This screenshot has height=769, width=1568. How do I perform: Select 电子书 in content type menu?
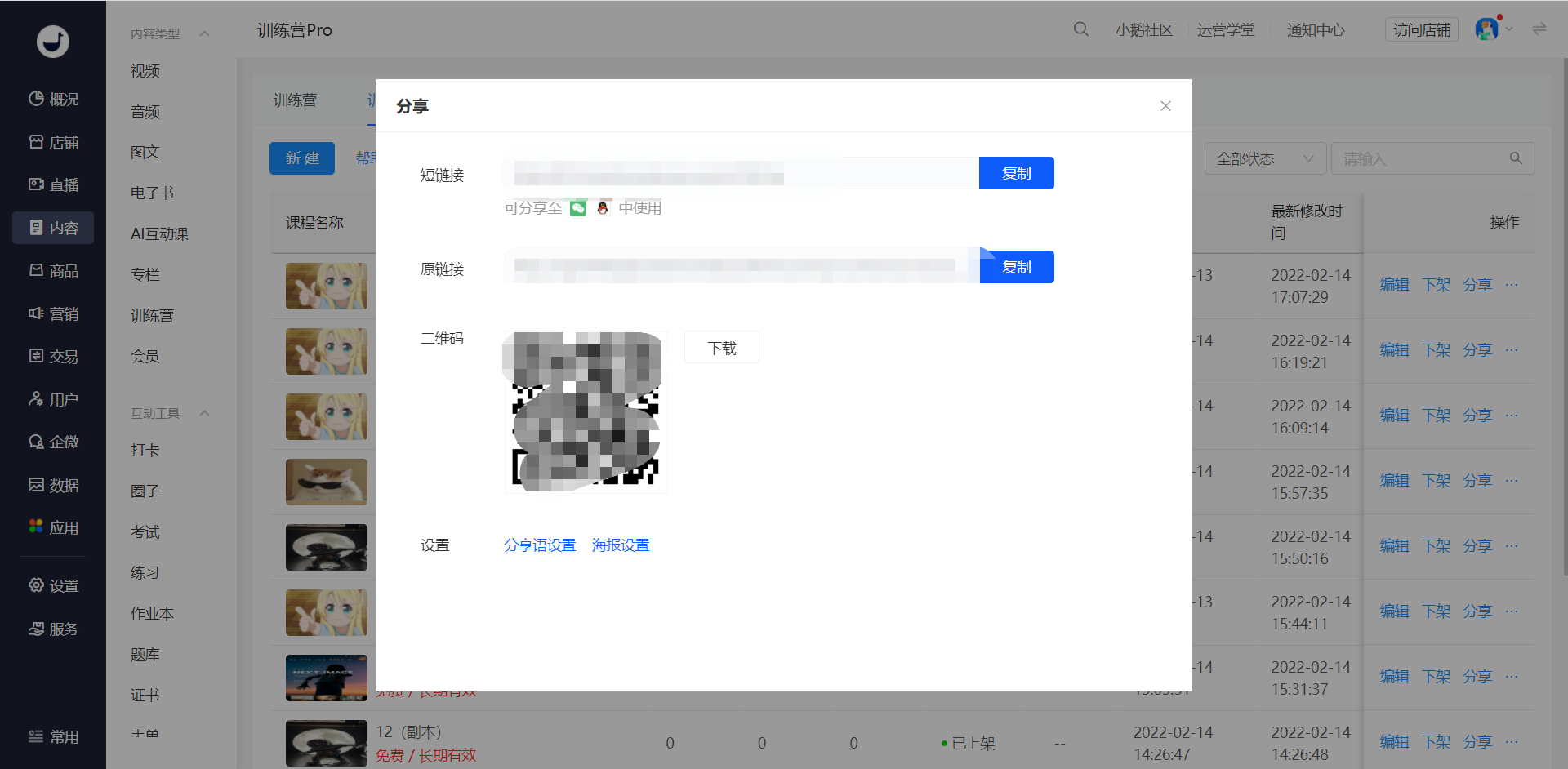tap(152, 193)
